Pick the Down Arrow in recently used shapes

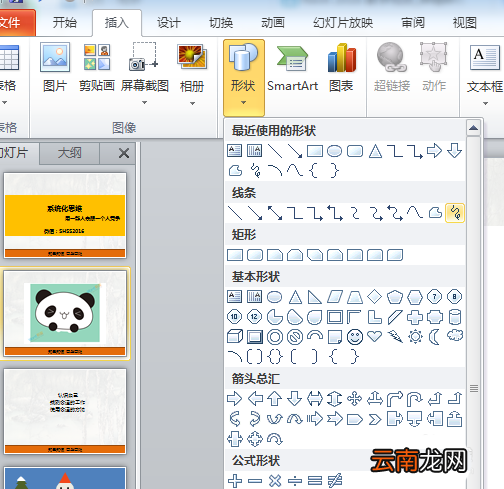454,150
